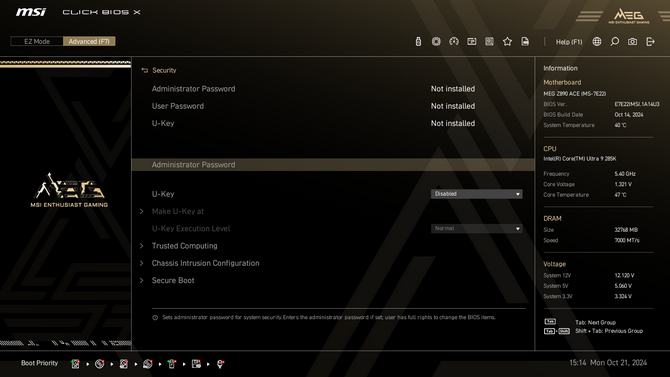Expand Trusted Computing submenu
This screenshot has width=670, height=377.
(x=185, y=246)
